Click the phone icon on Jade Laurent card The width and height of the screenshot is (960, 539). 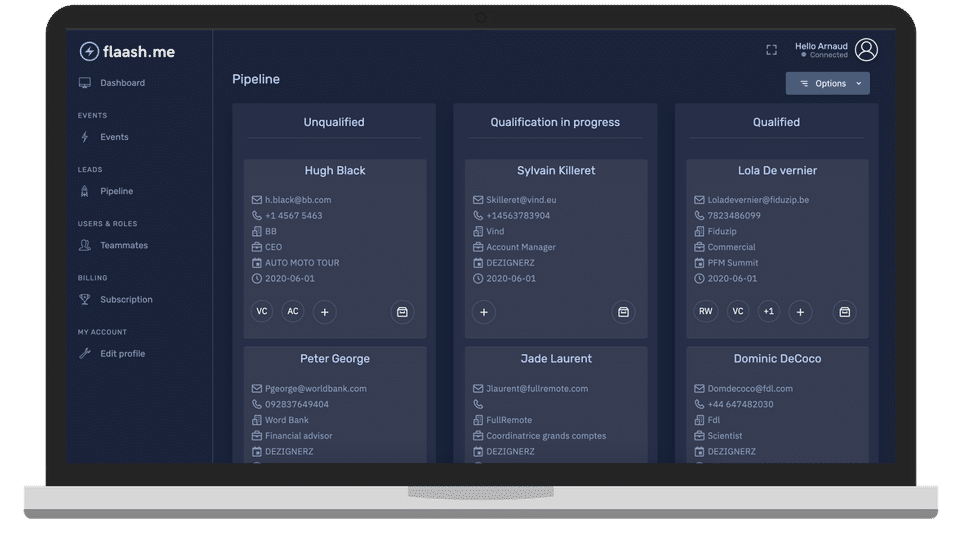tap(478, 404)
